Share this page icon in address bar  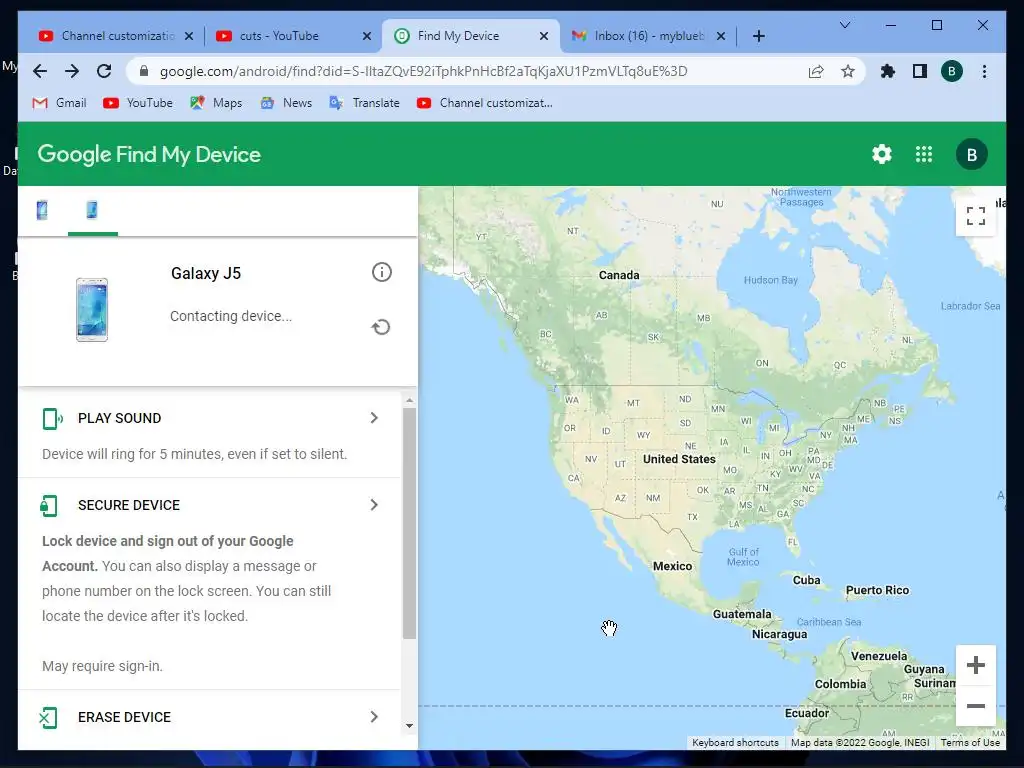tap(816, 71)
